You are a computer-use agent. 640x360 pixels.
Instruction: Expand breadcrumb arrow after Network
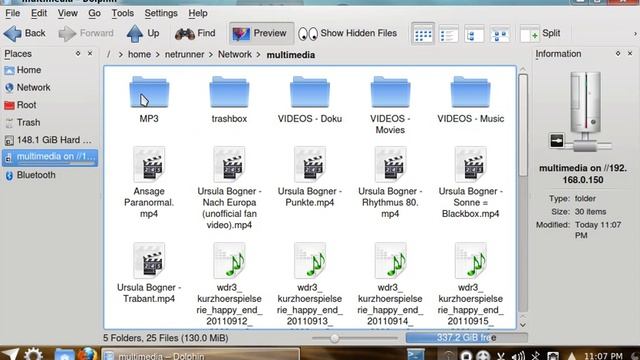[259, 55]
